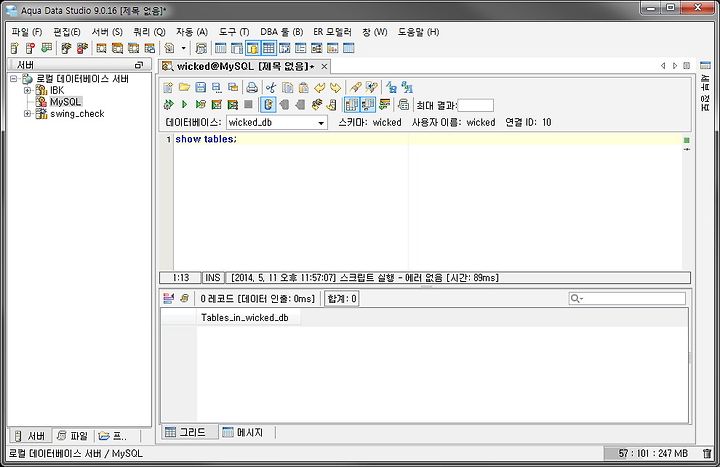The width and height of the screenshot is (720, 467).
Task: Click the Tables_in_wicked_db column header
Action: click(248, 318)
